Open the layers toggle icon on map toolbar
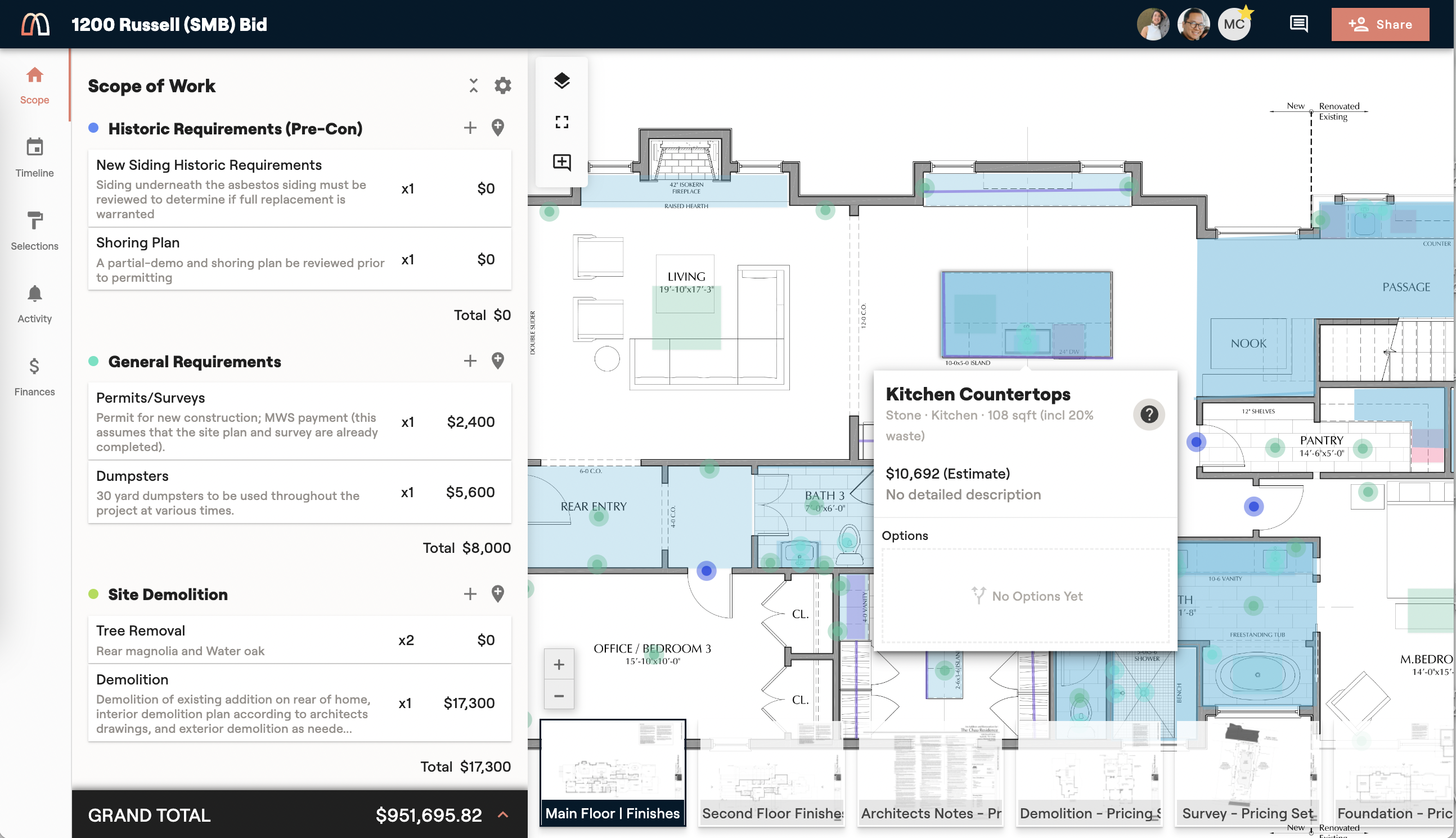This screenshot has height=838, width=1456. tap(561, 80)
